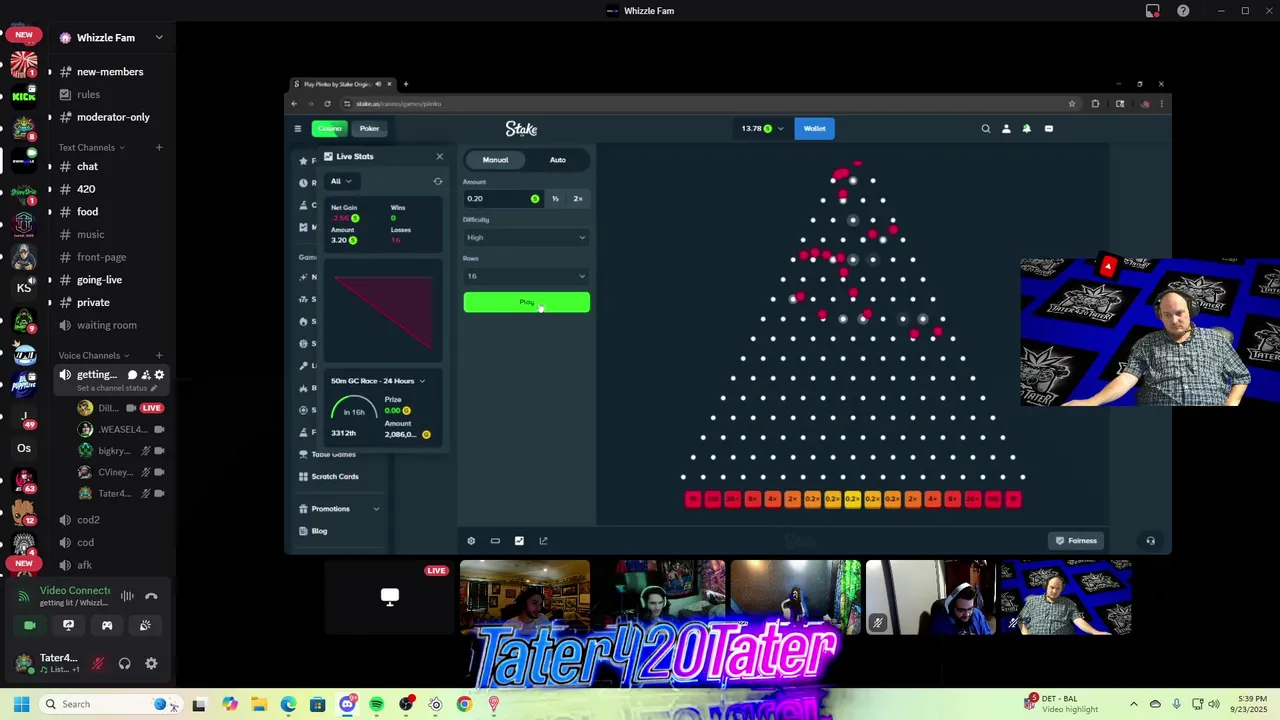
Task: Click the green Play button
Action: pos(526,302)
